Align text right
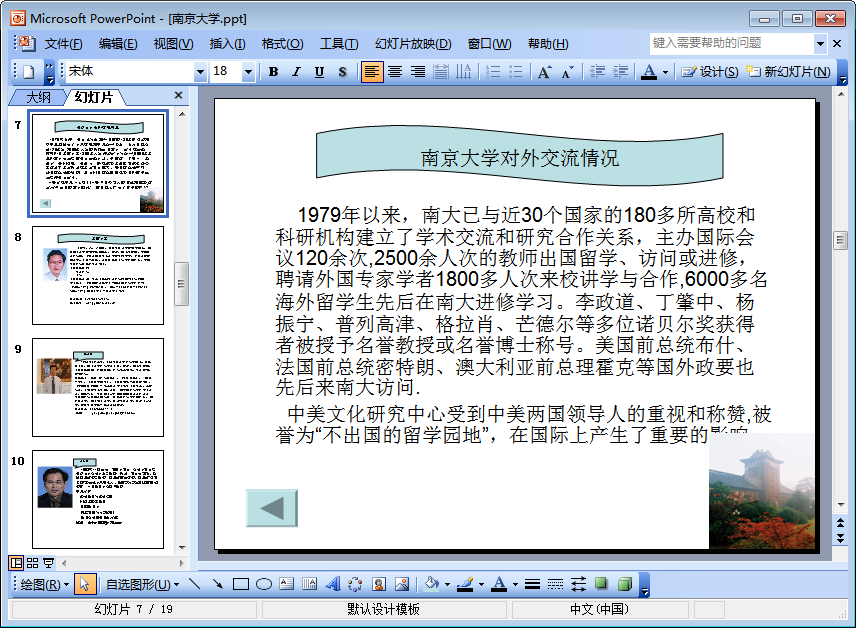Screen dimensions: 856x628 [x=418, y=72]
